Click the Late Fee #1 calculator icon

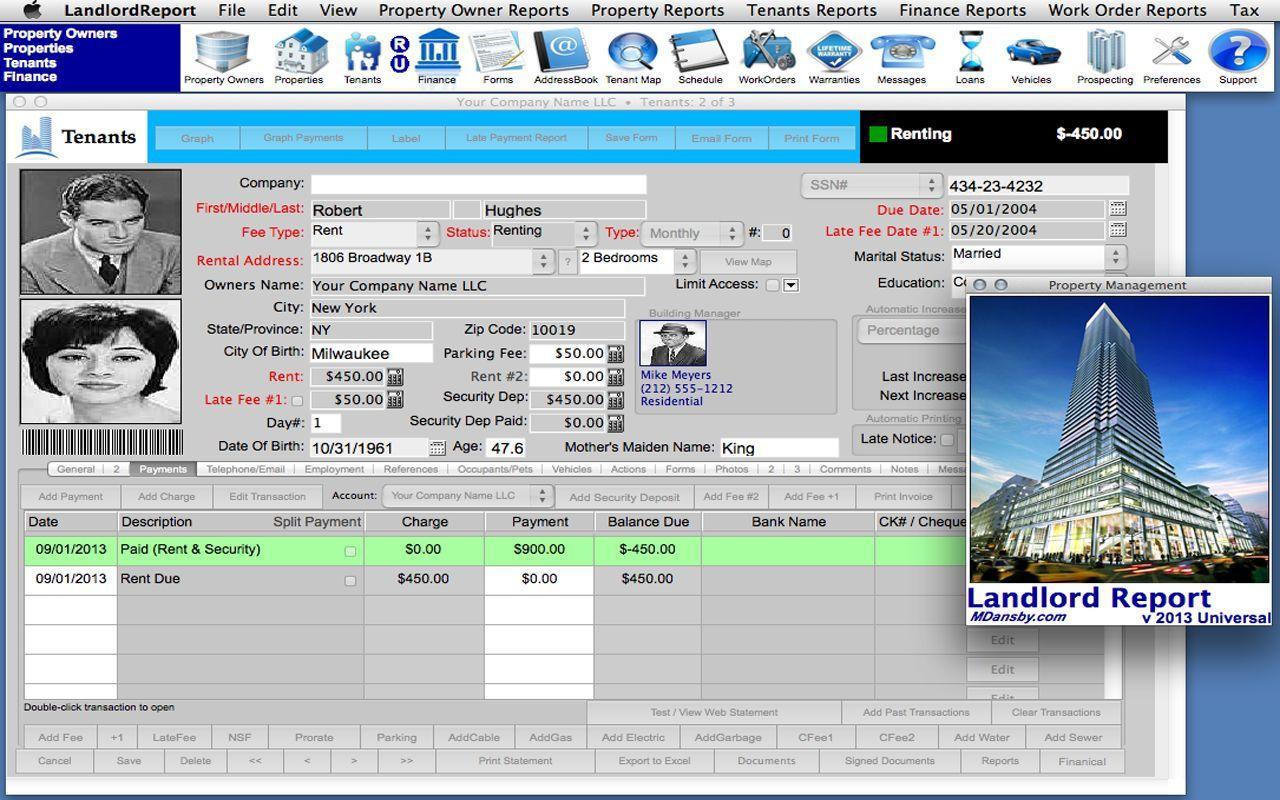pyautogui.click(x=395, y=400)
